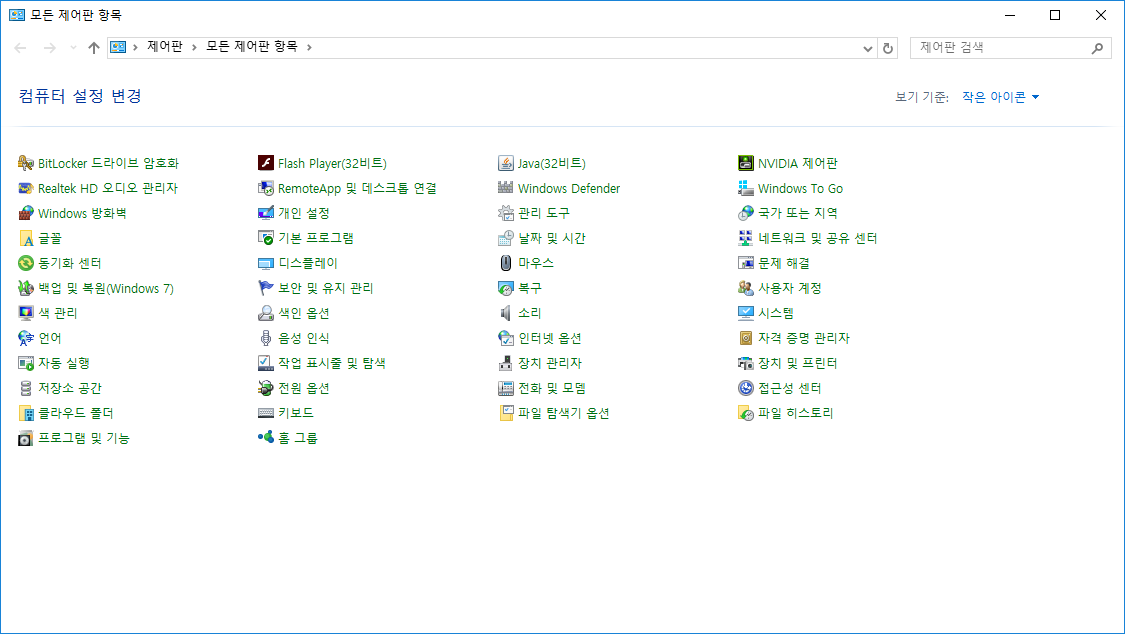Open the 작업 표시줄 및 탐색 link
The width and height of the screenshot is (1125, 634).
pyautogui.click(x=332, y=364)
